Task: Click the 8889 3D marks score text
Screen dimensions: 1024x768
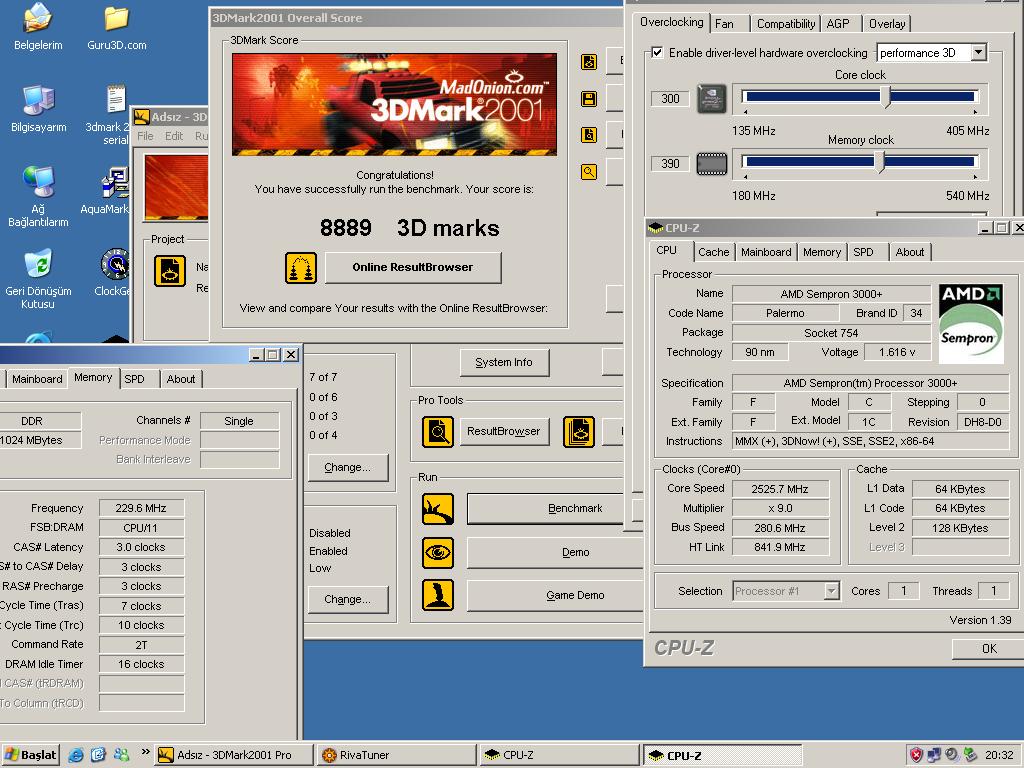Action: [409, 228]
